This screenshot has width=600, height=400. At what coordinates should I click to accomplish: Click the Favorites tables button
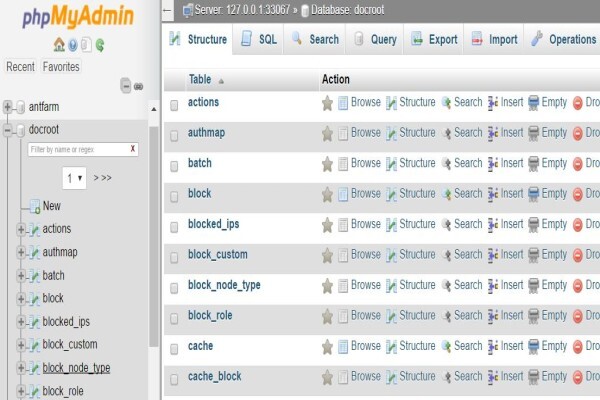click(61, 67)
